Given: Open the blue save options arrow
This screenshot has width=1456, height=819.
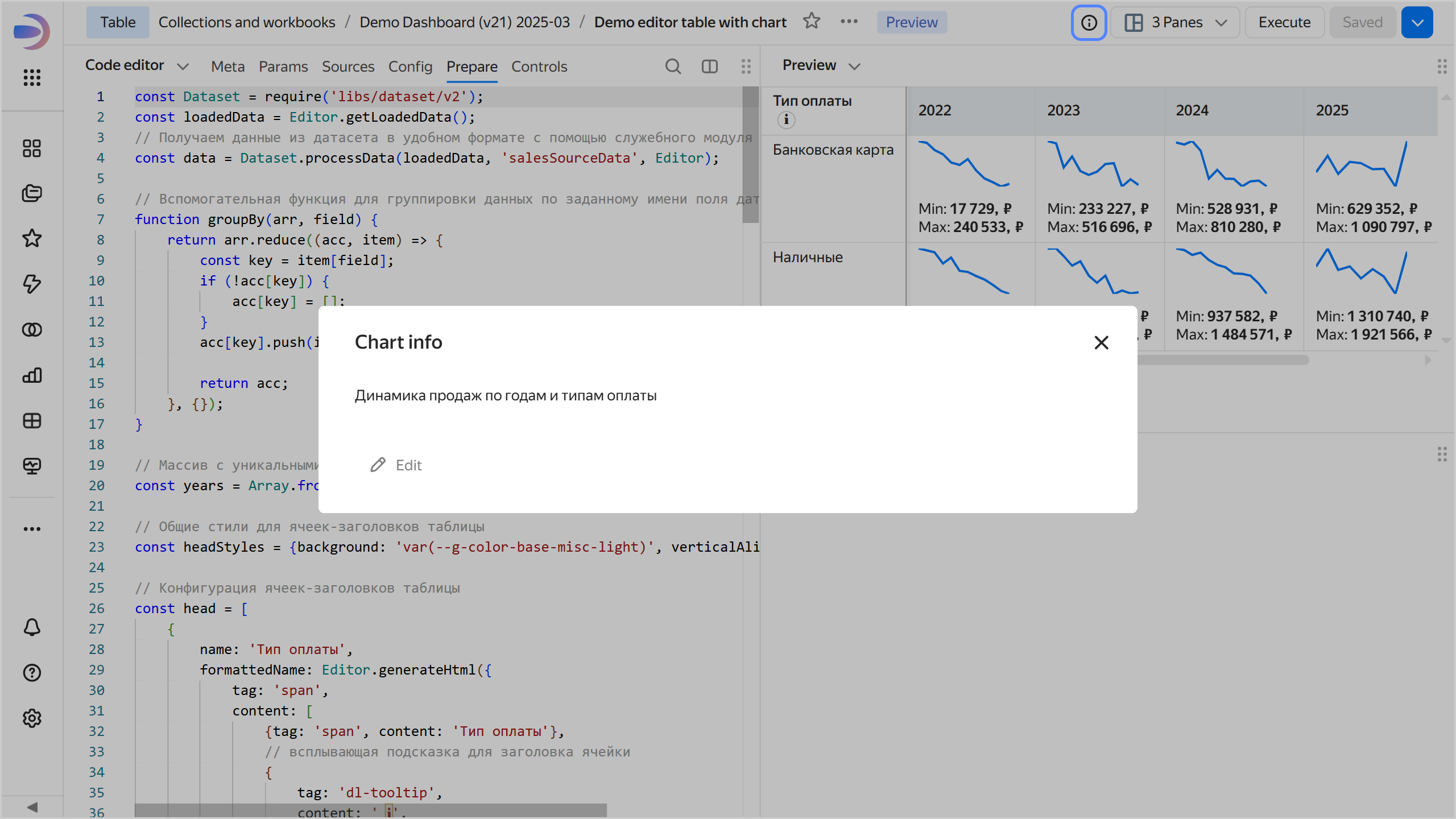Looking at the screenshot, I should (1417, 23).
